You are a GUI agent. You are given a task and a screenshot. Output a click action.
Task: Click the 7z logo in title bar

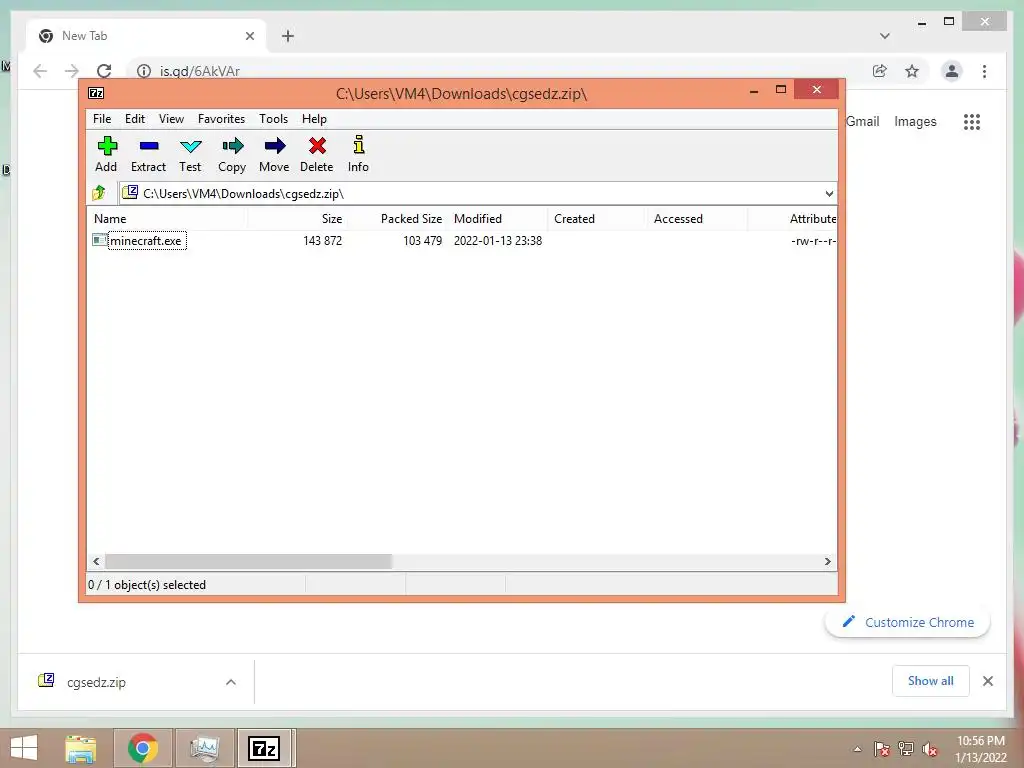96,93
